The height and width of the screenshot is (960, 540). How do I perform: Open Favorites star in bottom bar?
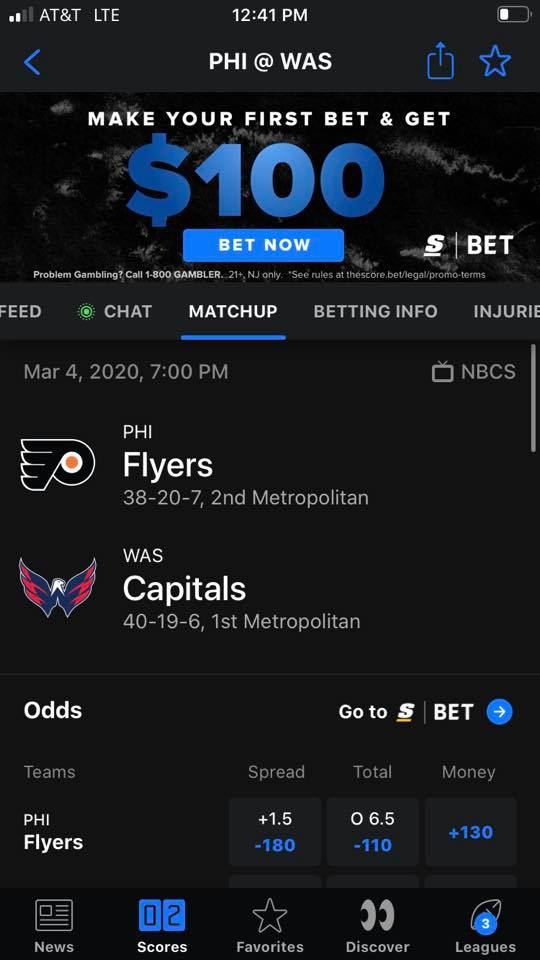[x=269, y=916]
